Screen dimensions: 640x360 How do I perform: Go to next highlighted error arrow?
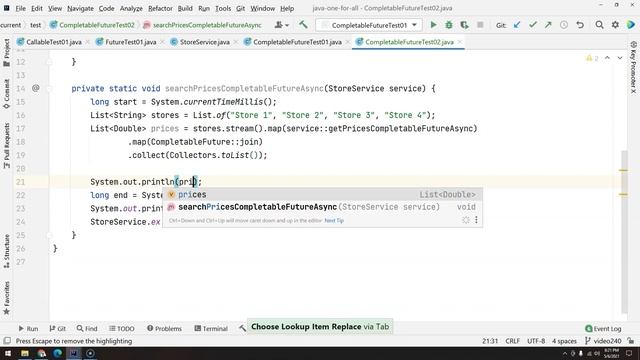pos(620,58)
